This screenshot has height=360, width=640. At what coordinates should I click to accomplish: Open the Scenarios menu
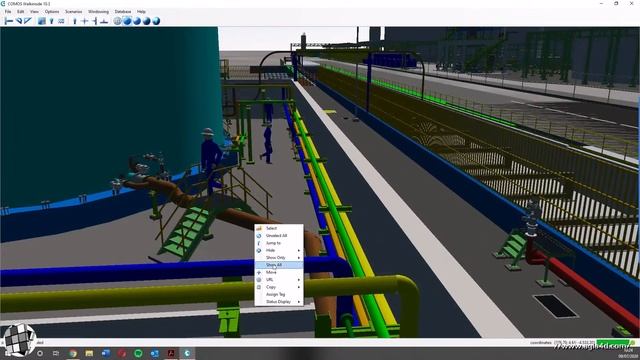coord(73,11)
